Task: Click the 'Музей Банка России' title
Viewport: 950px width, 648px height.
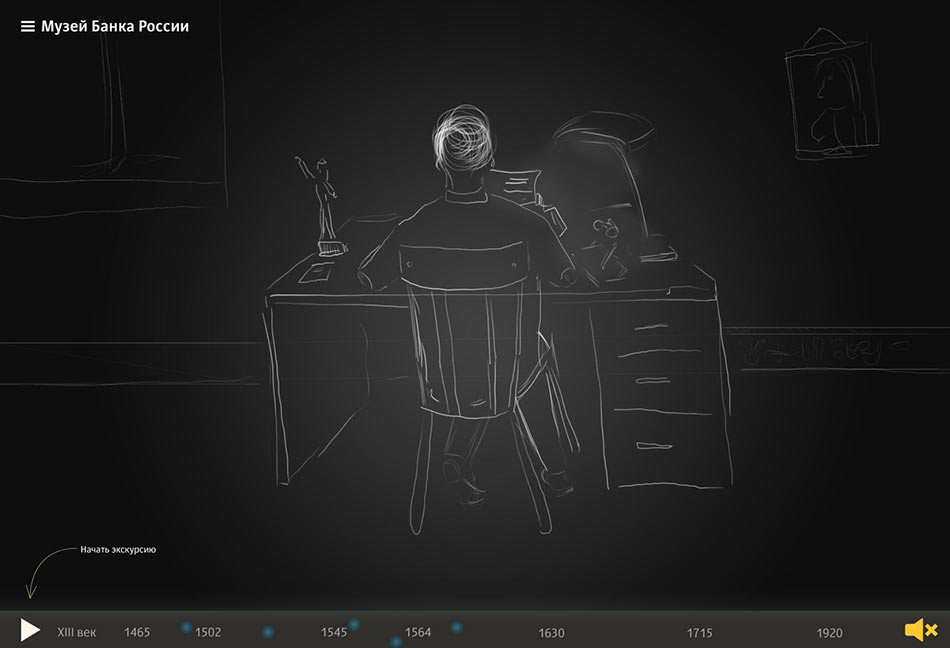Action: pyautogui.click(x=115, y=26)
